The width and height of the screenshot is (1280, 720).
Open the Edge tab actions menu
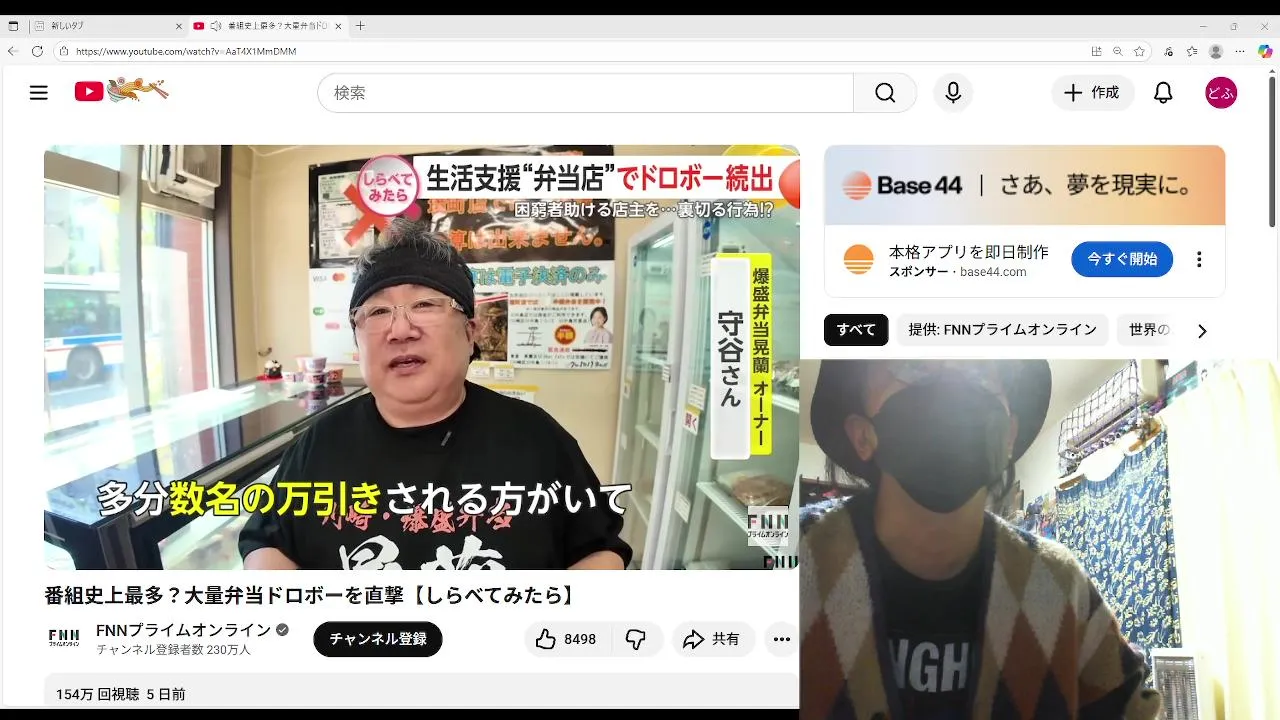[x=13, y=26]
